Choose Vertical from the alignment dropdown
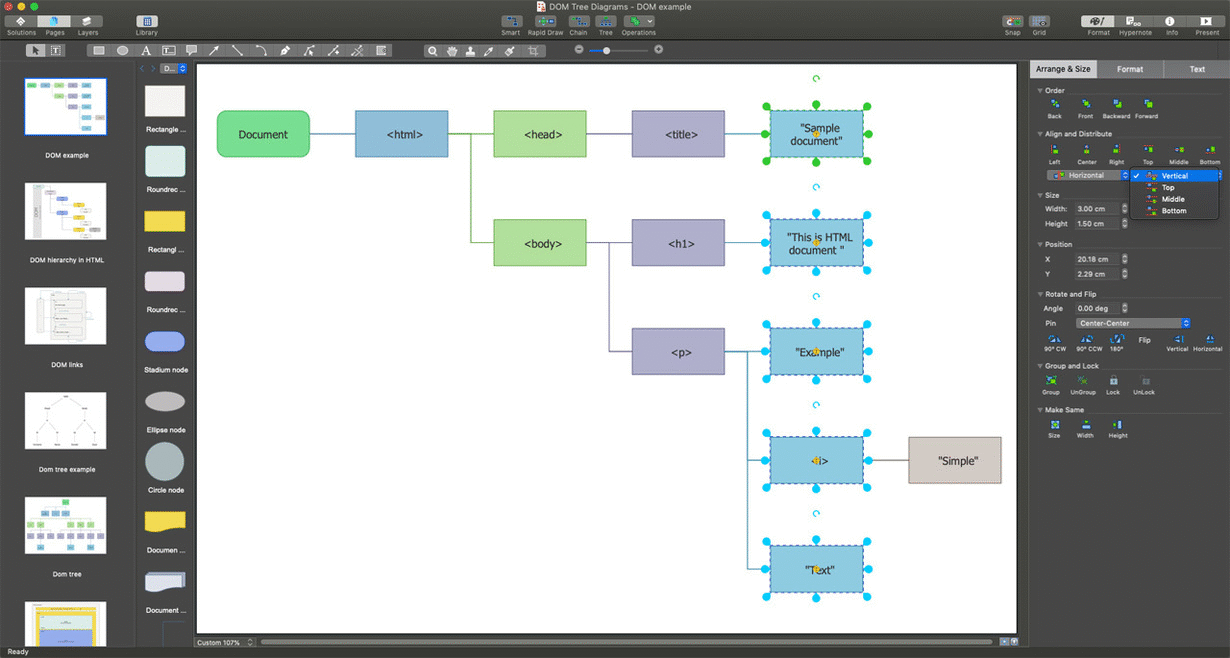Image resolution: width=1230 pixels, height=658 pixels. click(x=1175, y=175)
